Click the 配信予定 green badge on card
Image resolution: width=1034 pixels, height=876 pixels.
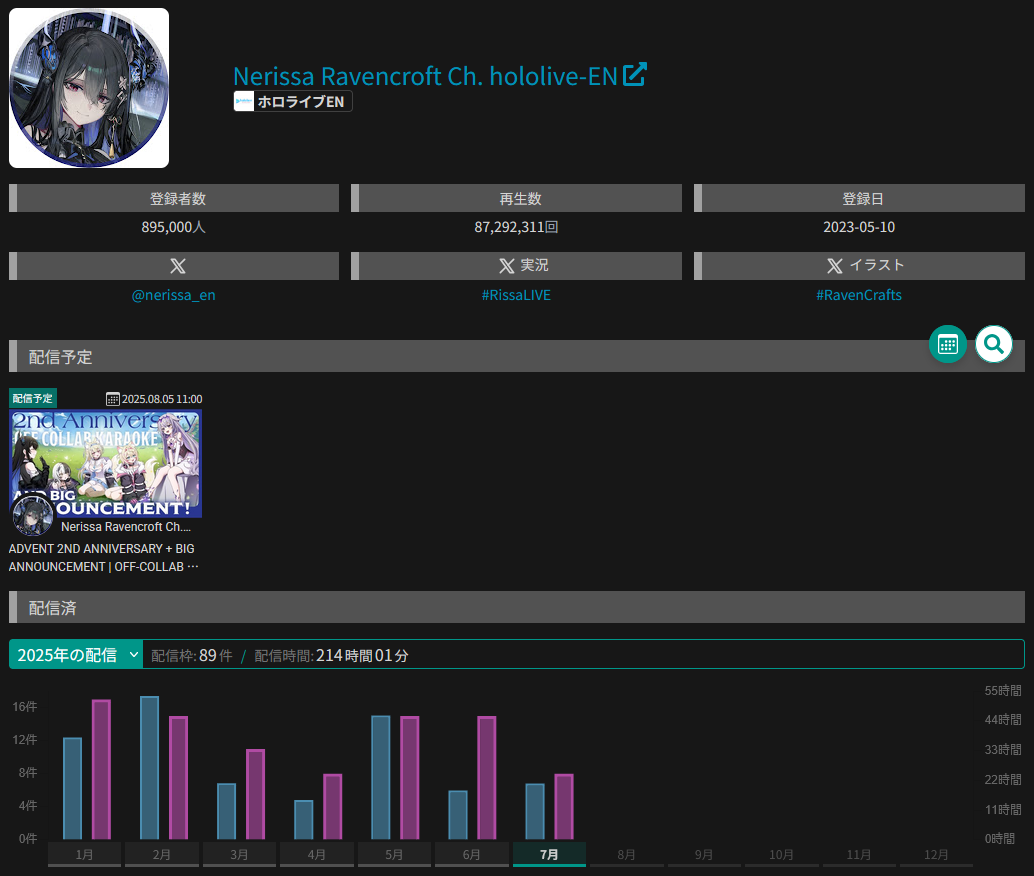click(x=33, y=398)
